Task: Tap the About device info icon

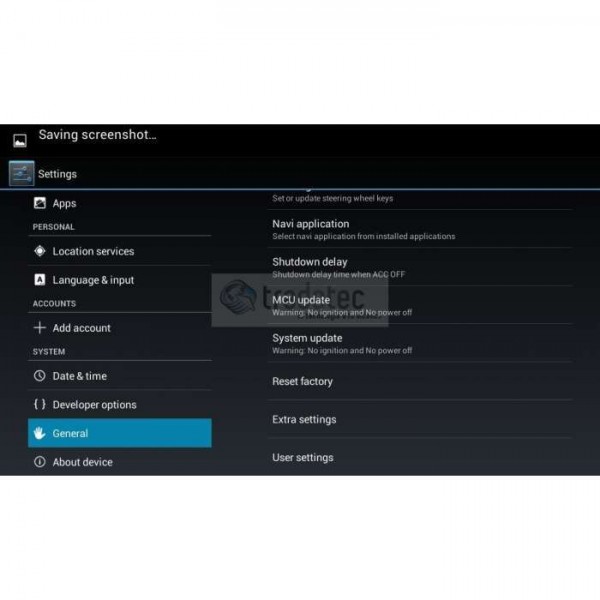Action: 40,462
